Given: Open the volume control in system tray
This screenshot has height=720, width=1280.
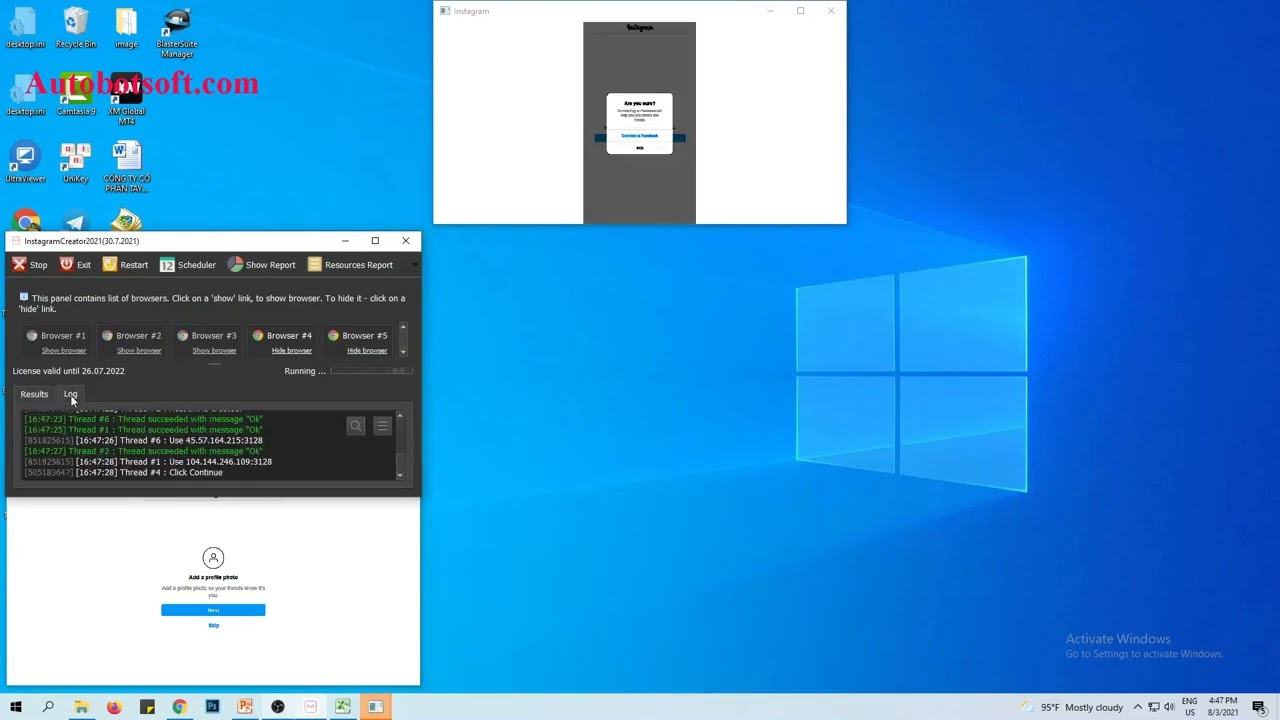Looking at the screenshot, I should (x=1169, y=707).
